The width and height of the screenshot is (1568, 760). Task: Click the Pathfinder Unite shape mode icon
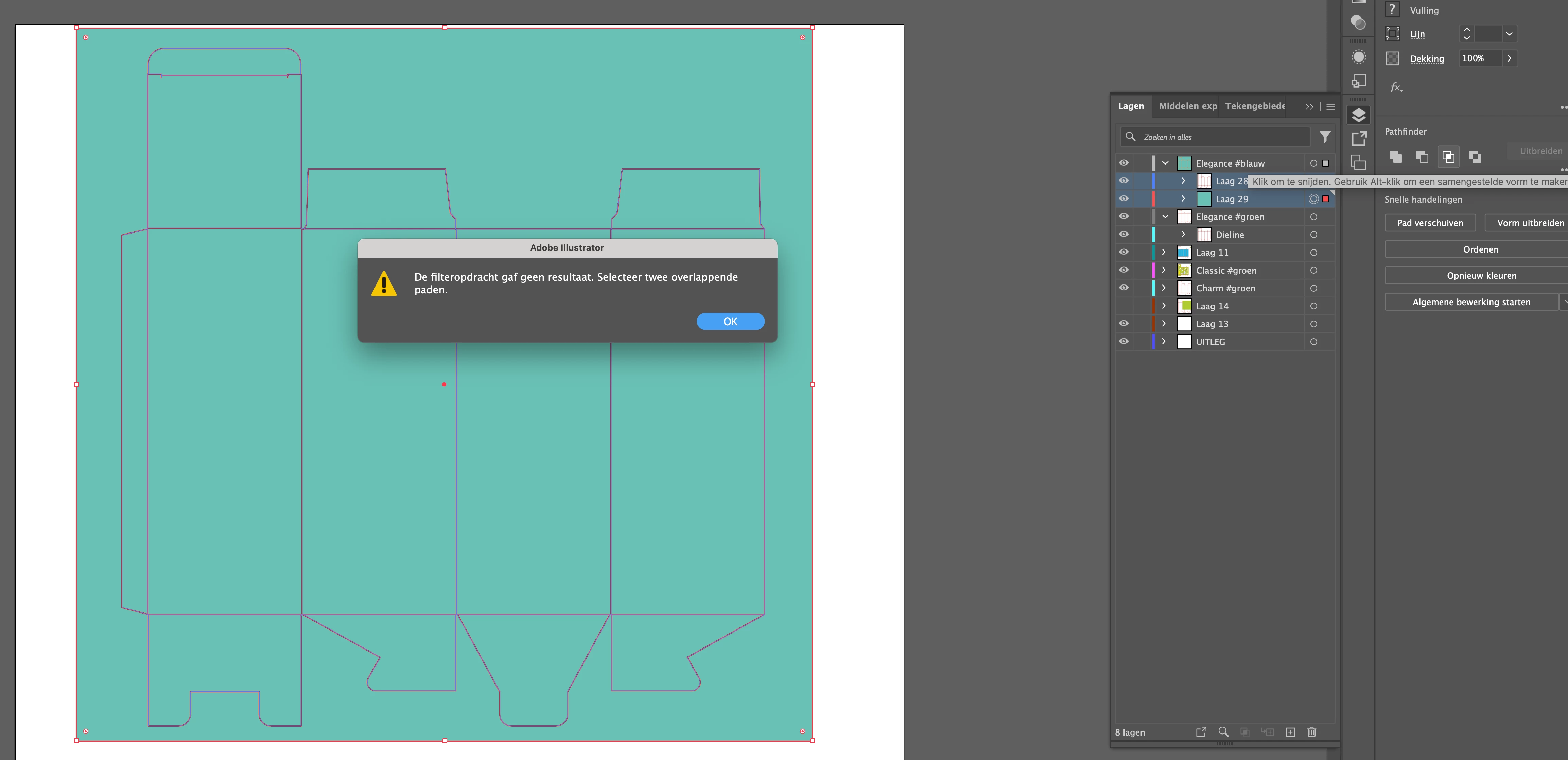pyautogui.click(x=1396, y=156)
